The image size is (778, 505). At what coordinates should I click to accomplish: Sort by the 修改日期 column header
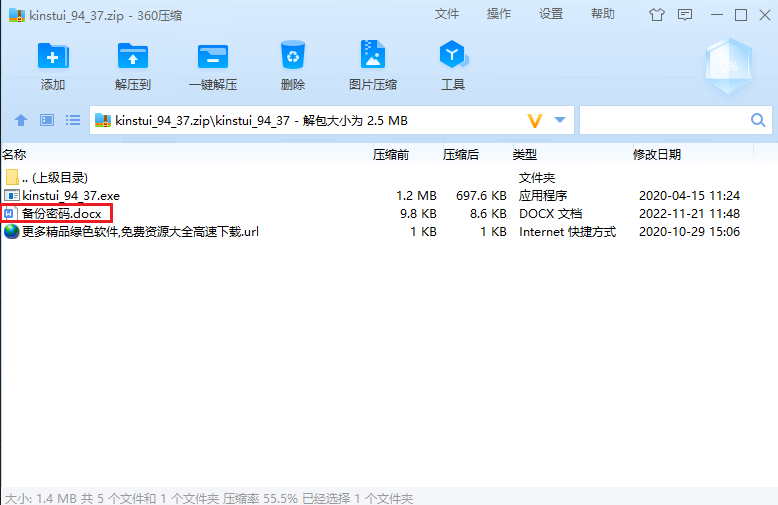pyautogui.click(x=656, y=154)
